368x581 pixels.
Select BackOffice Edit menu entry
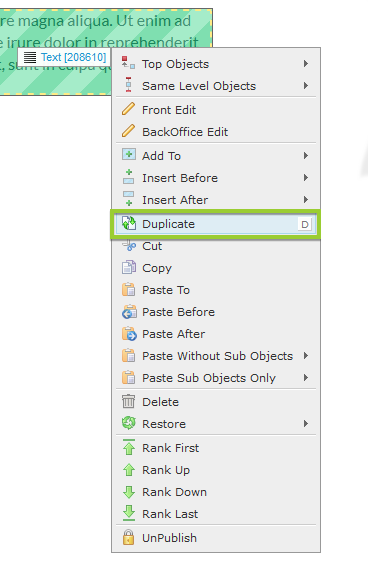[216, 132]
